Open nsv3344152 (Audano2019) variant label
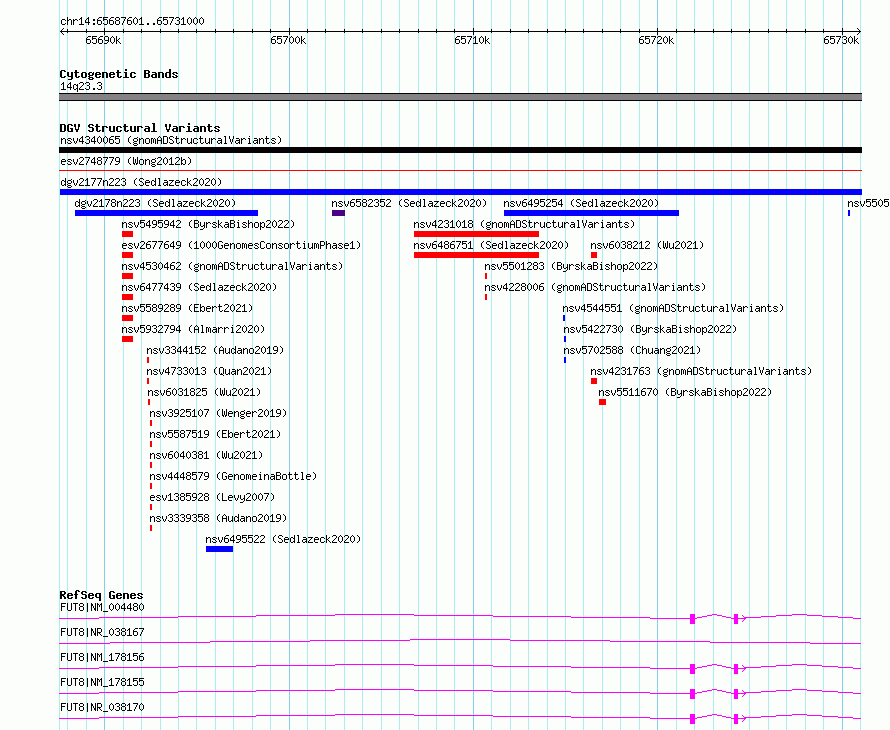The width and height of the screenshot is (890, 730). click(215, 350)
